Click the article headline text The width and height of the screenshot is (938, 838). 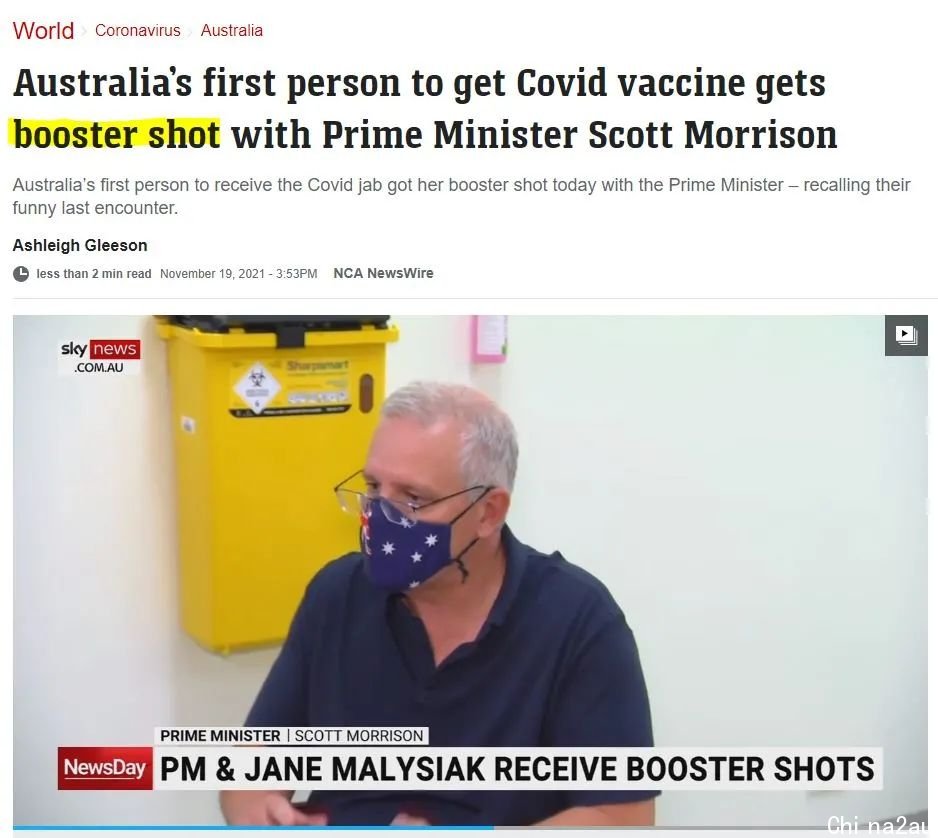click(x=425, y=108)
